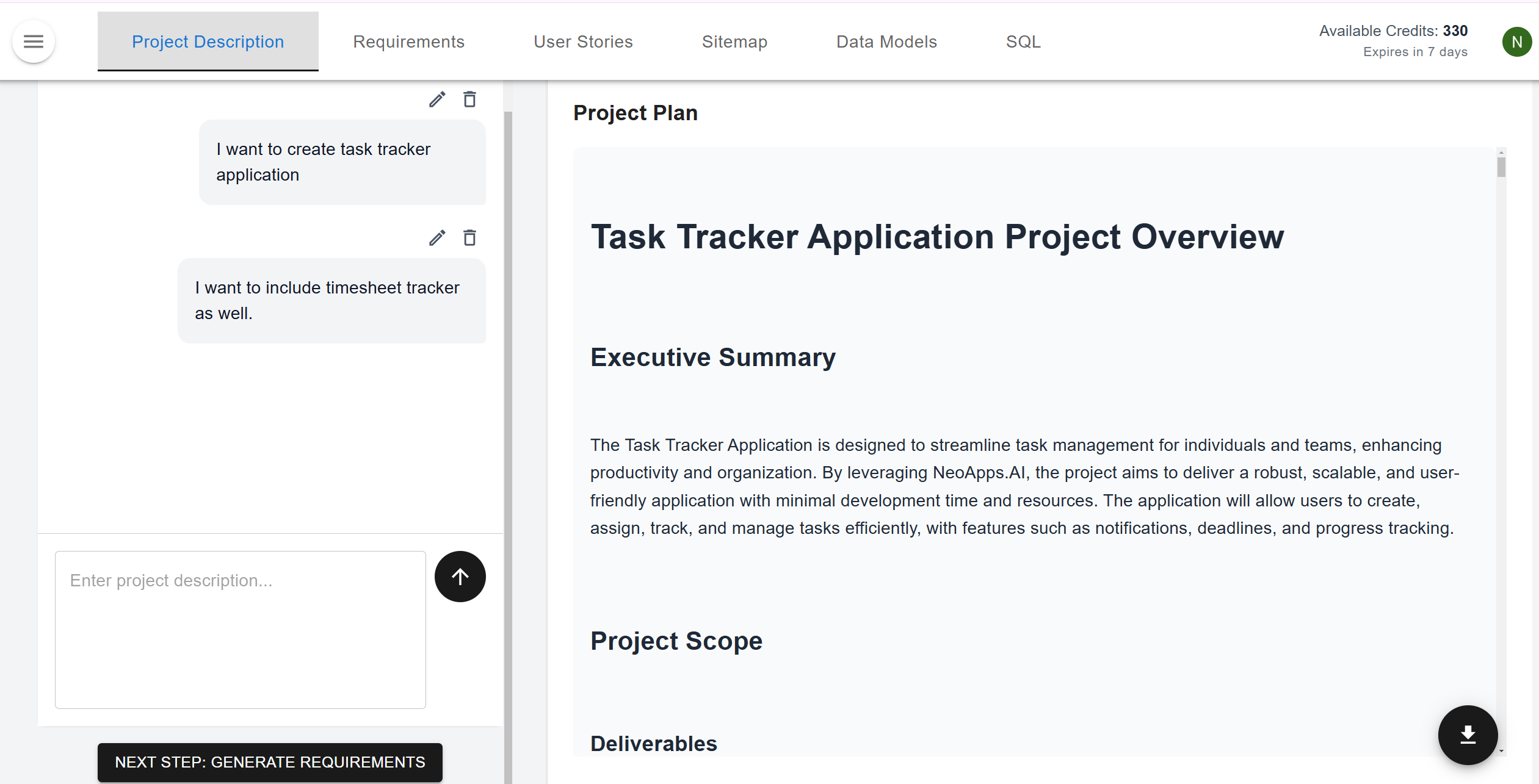
Task: Open the SQL tab
Action: [1023, 41]
